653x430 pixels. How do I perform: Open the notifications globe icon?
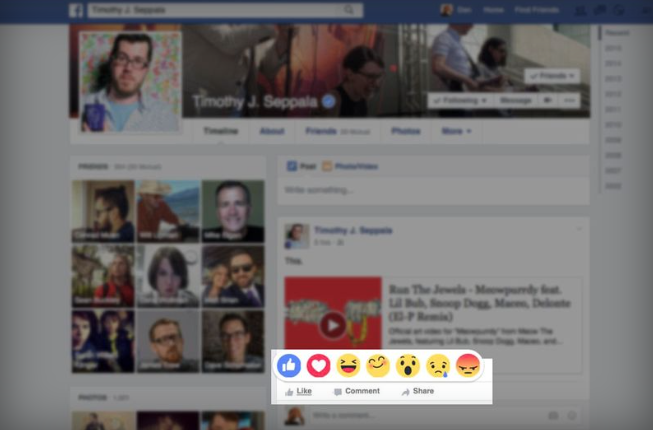(619, 10)
